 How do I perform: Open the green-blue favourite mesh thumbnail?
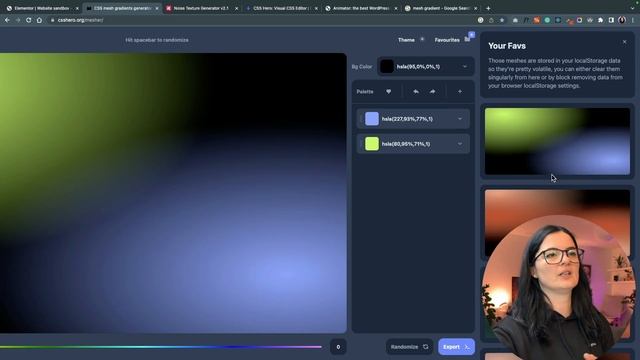pos(557,141)
